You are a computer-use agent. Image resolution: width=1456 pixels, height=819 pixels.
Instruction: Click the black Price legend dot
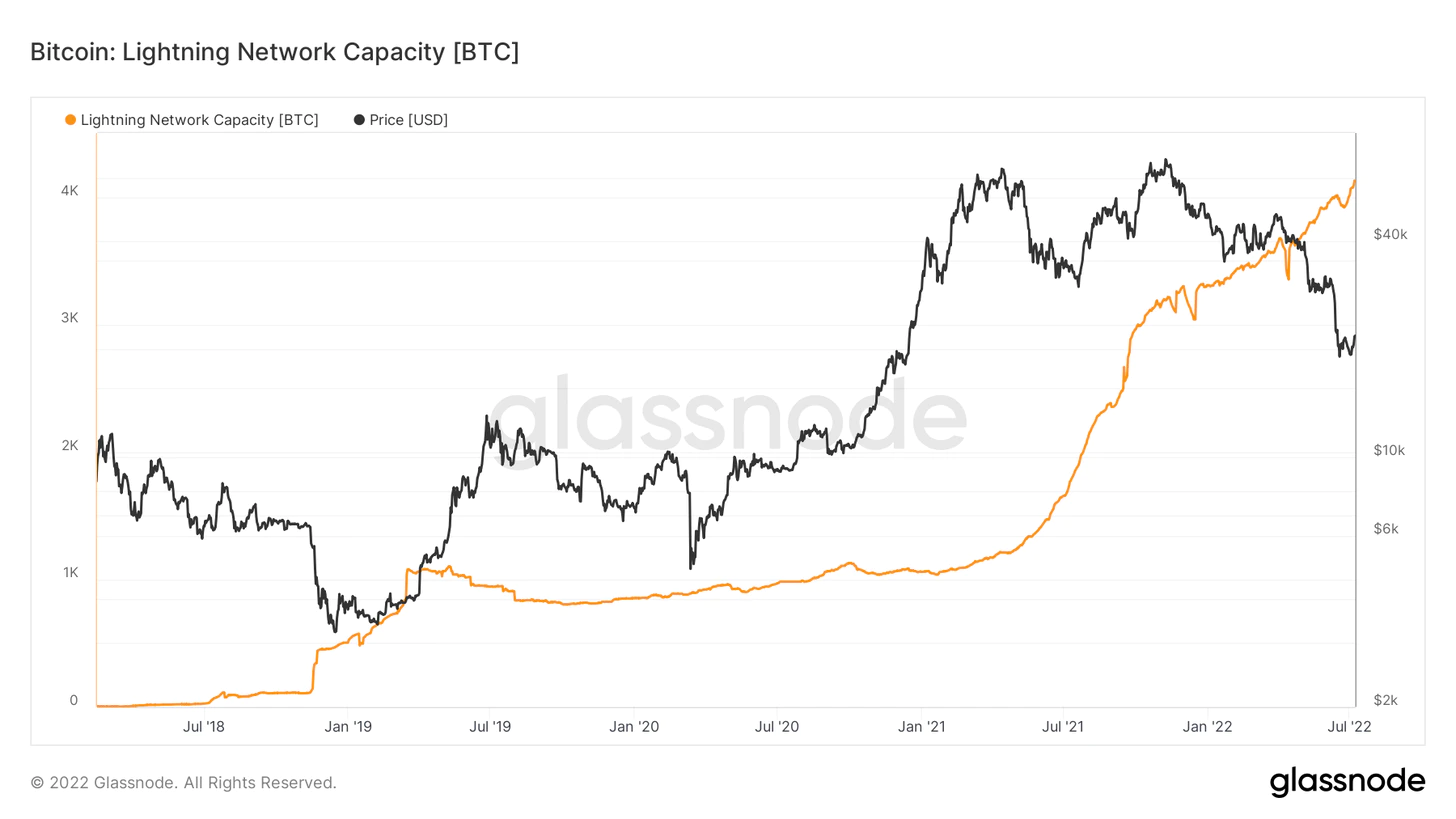[359, 120]
